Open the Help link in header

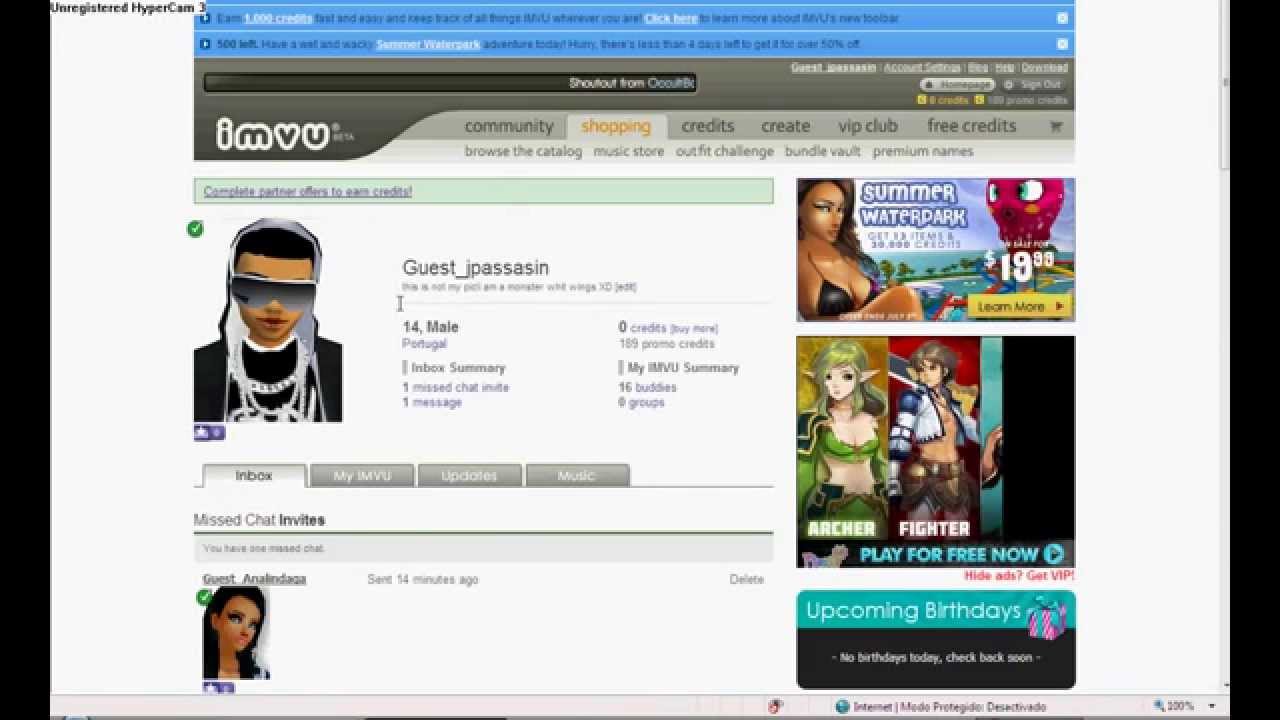click(1005, 67)
